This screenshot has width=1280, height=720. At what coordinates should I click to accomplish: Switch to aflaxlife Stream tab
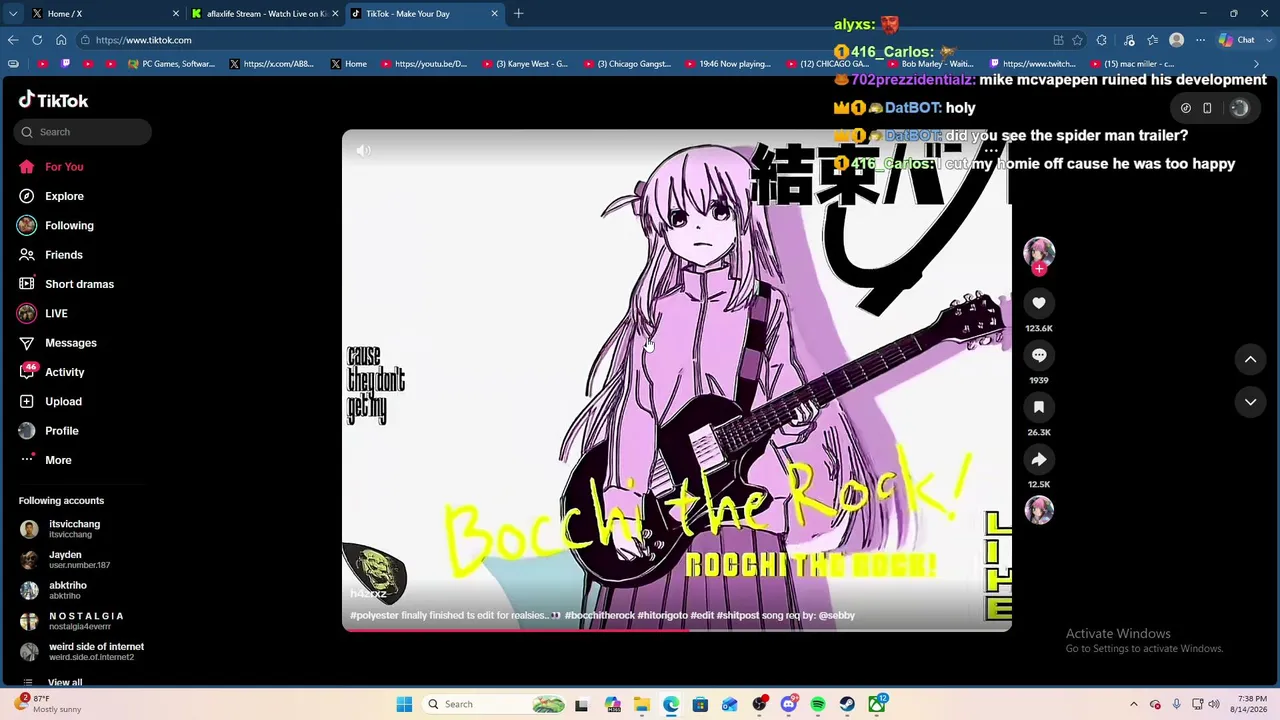pos(264,14)
